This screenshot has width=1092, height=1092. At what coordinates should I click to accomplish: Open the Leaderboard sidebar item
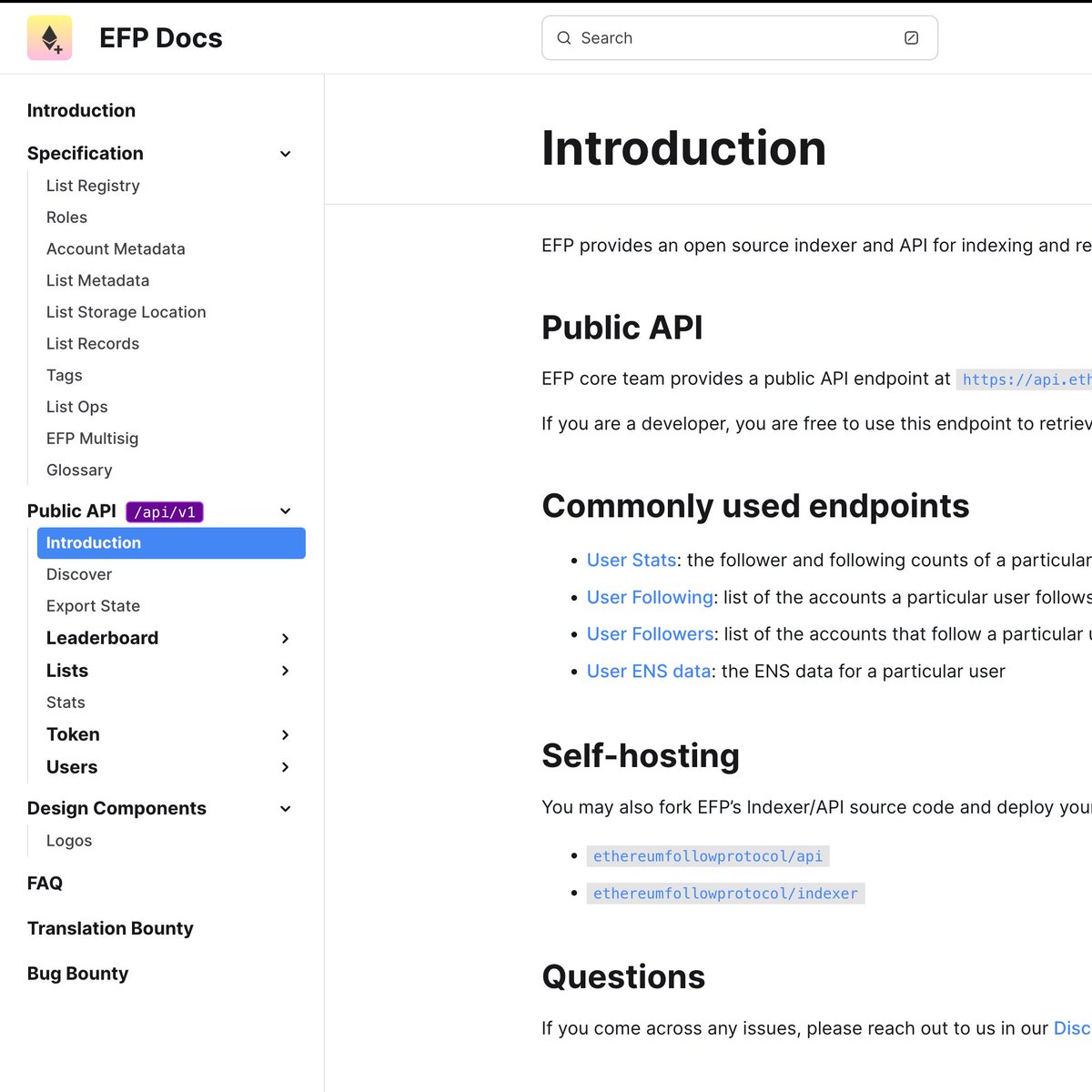(102, 639)
